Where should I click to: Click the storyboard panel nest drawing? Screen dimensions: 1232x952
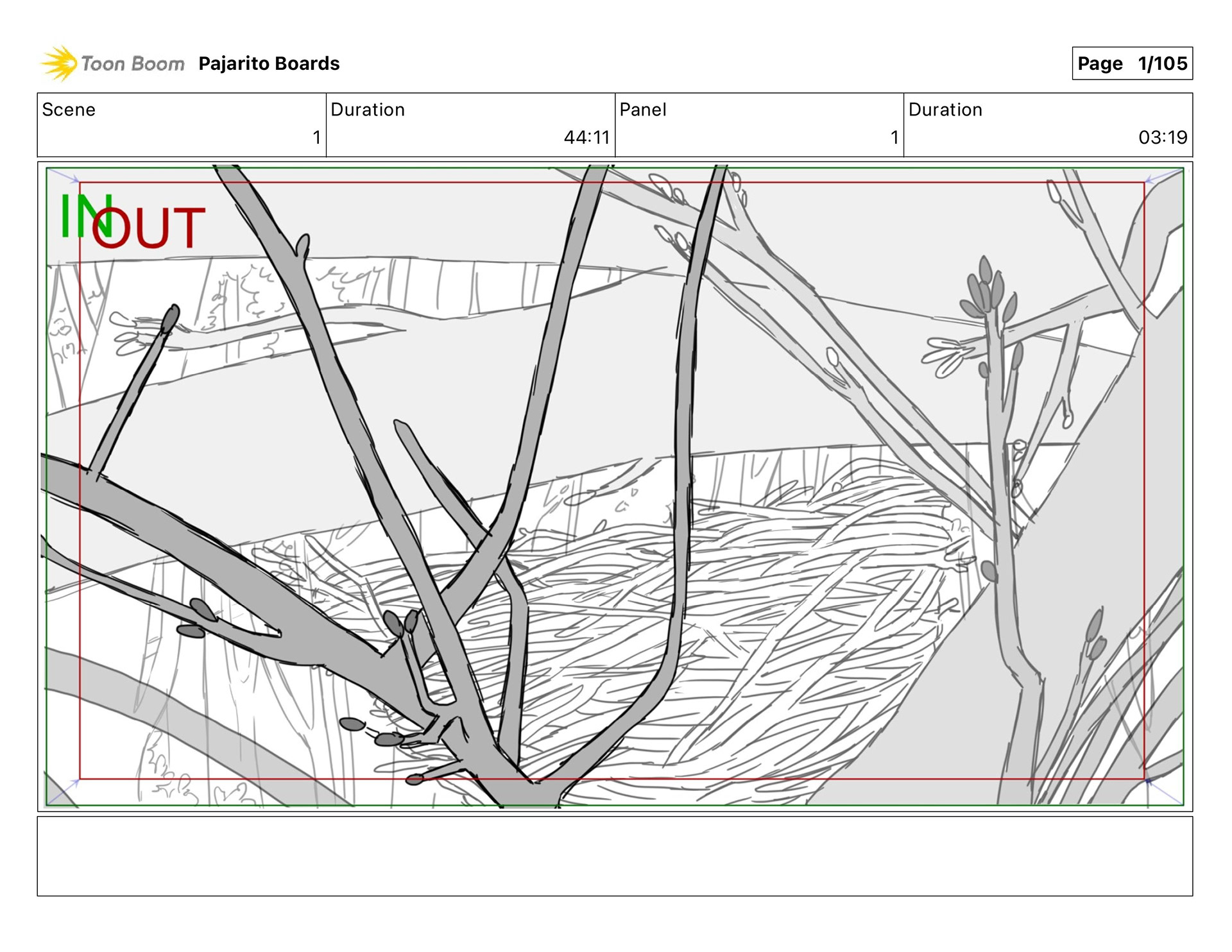pyautogui.click(x=615, y=486)
